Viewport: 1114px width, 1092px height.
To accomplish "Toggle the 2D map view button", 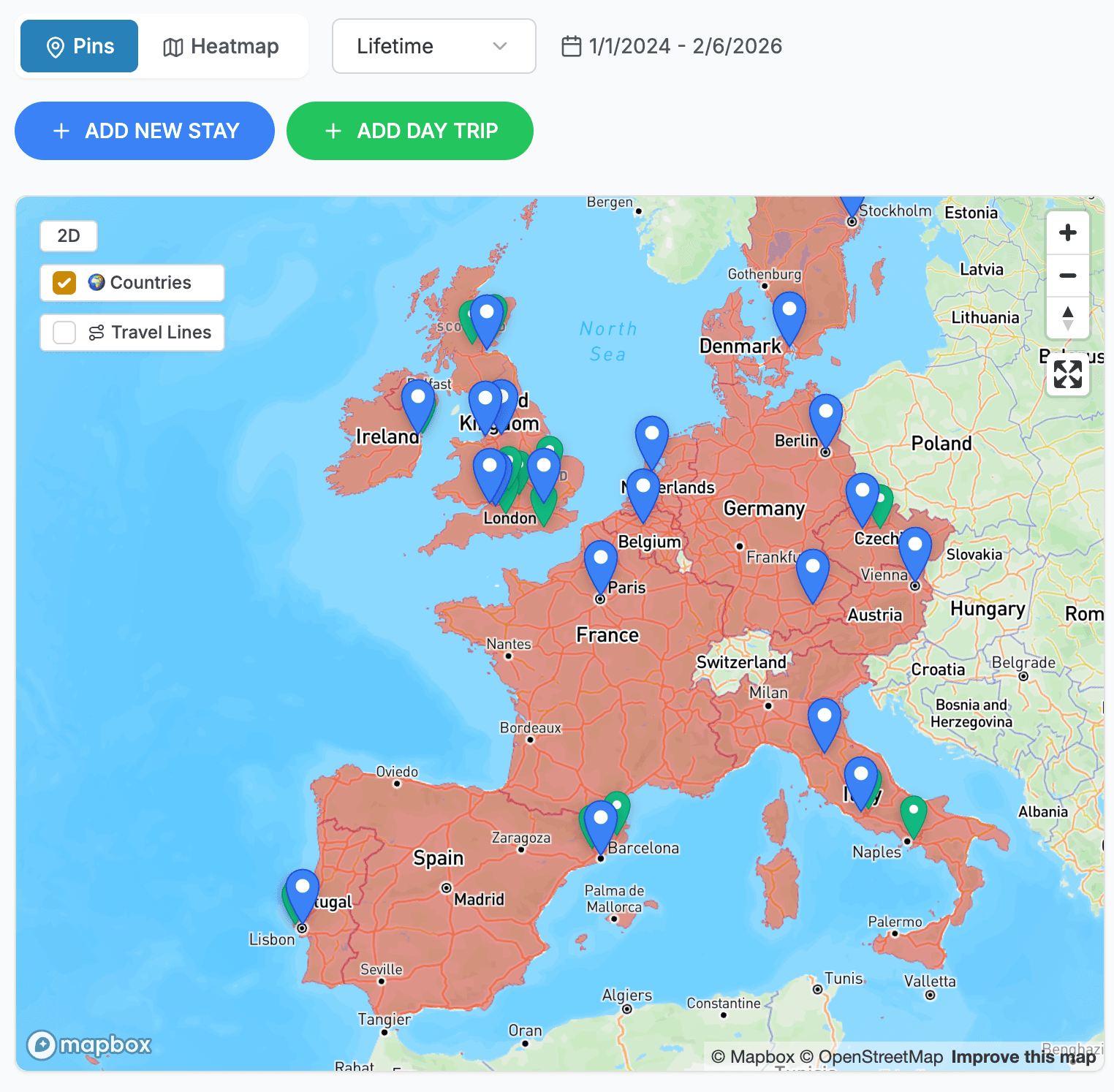I will (x=69, y=236).
